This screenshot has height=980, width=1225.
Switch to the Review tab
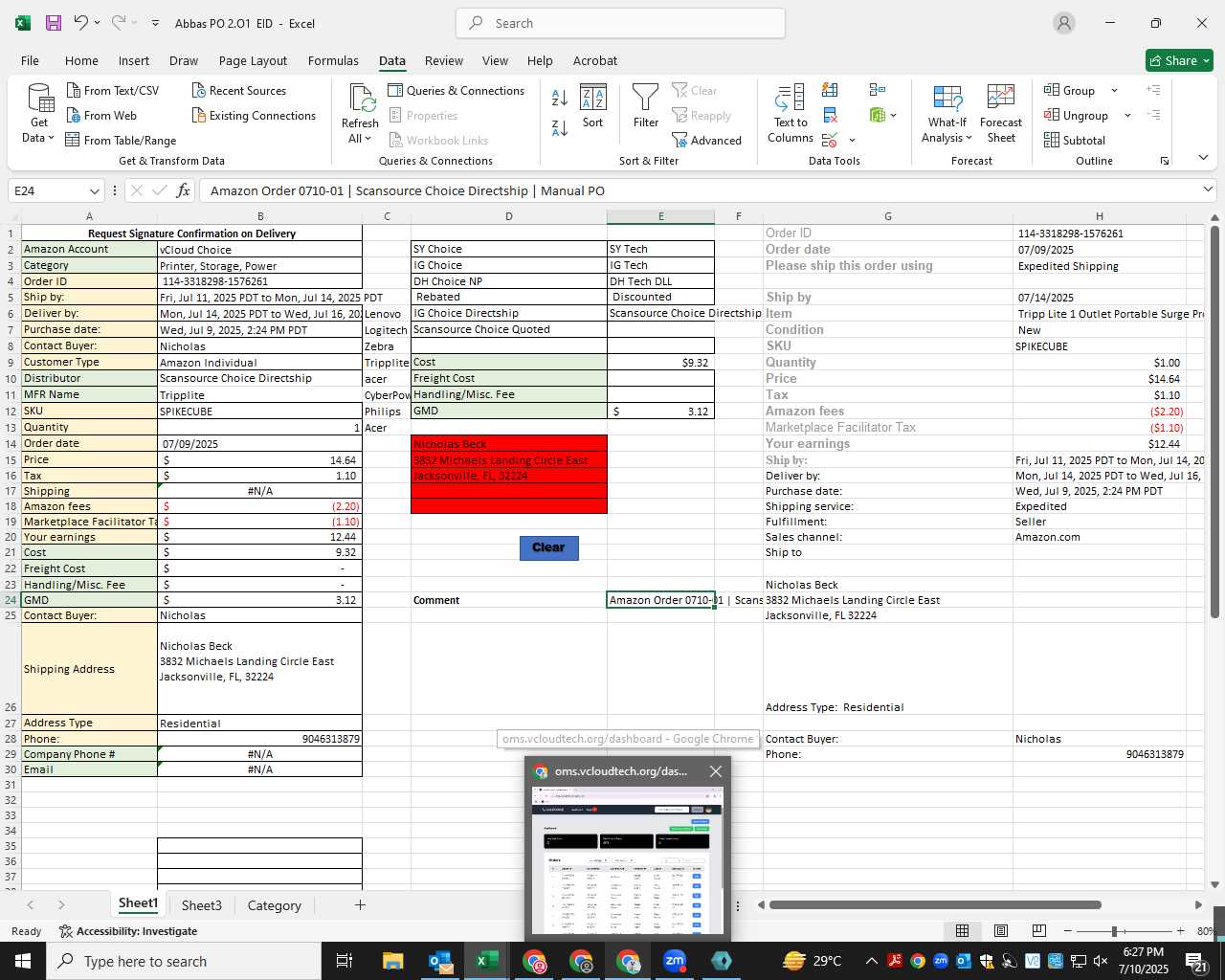pos(444,60)
